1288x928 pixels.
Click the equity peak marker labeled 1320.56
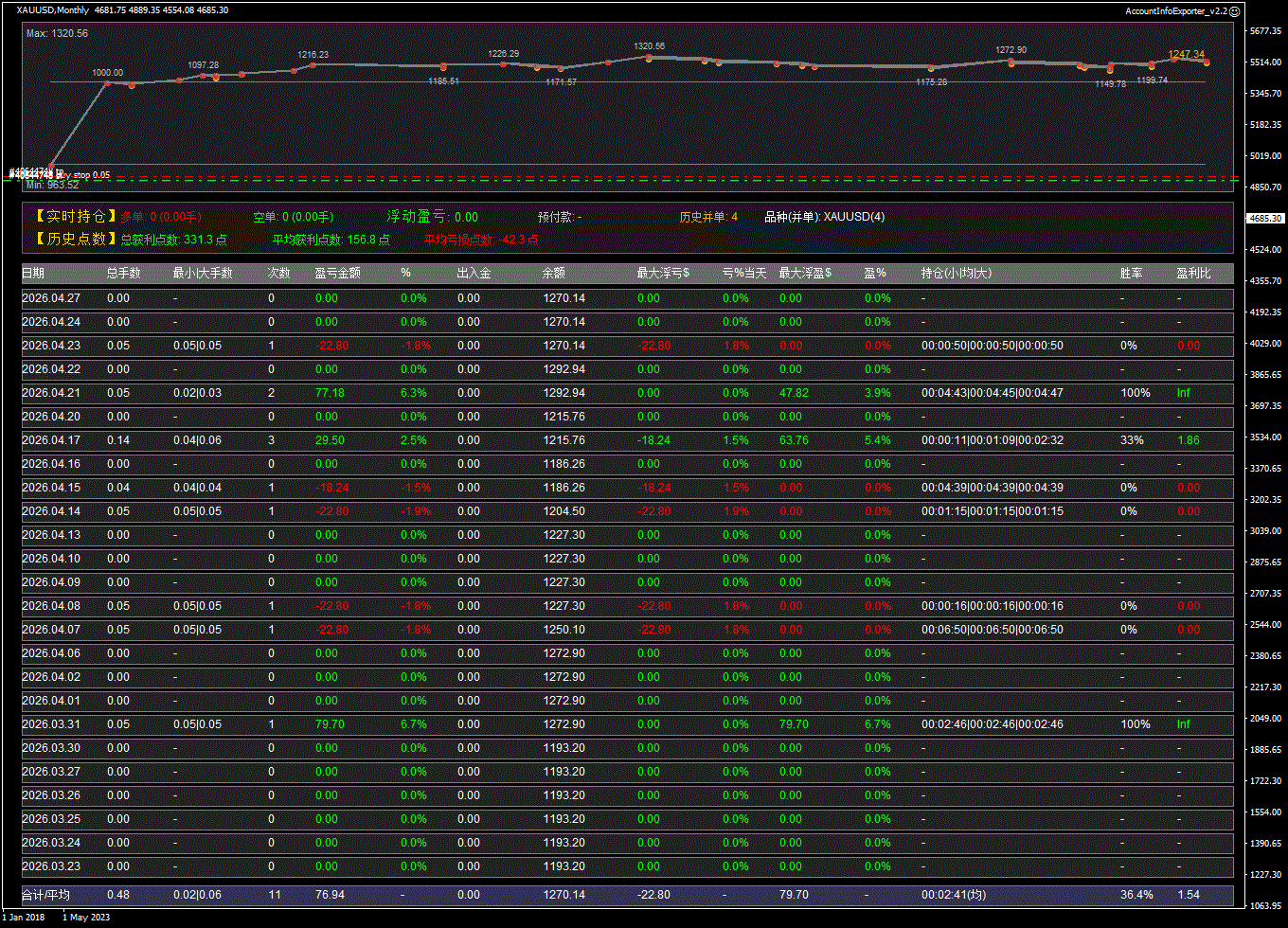pos(649,57)
